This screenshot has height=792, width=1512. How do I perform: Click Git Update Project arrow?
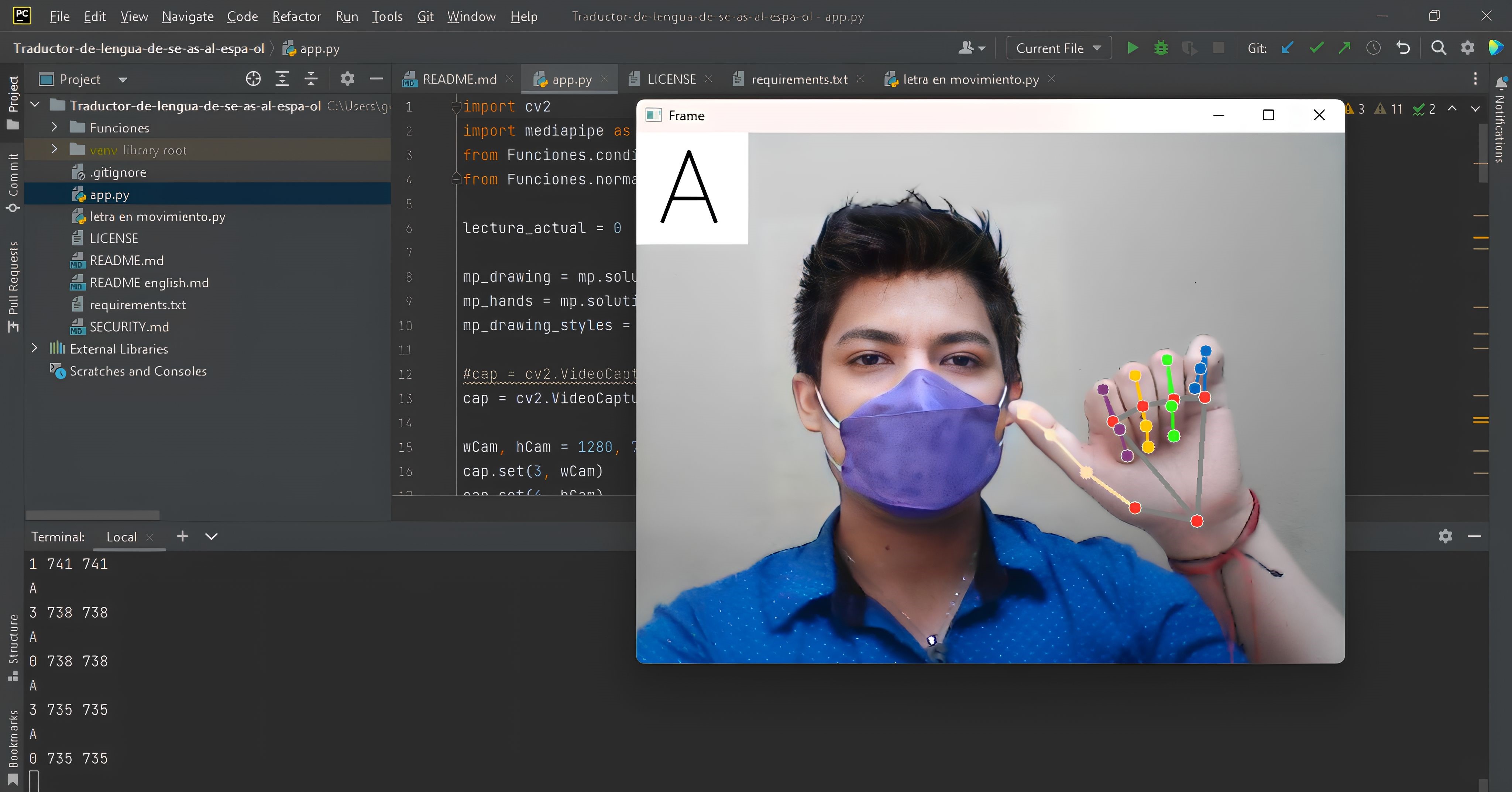1287,48
